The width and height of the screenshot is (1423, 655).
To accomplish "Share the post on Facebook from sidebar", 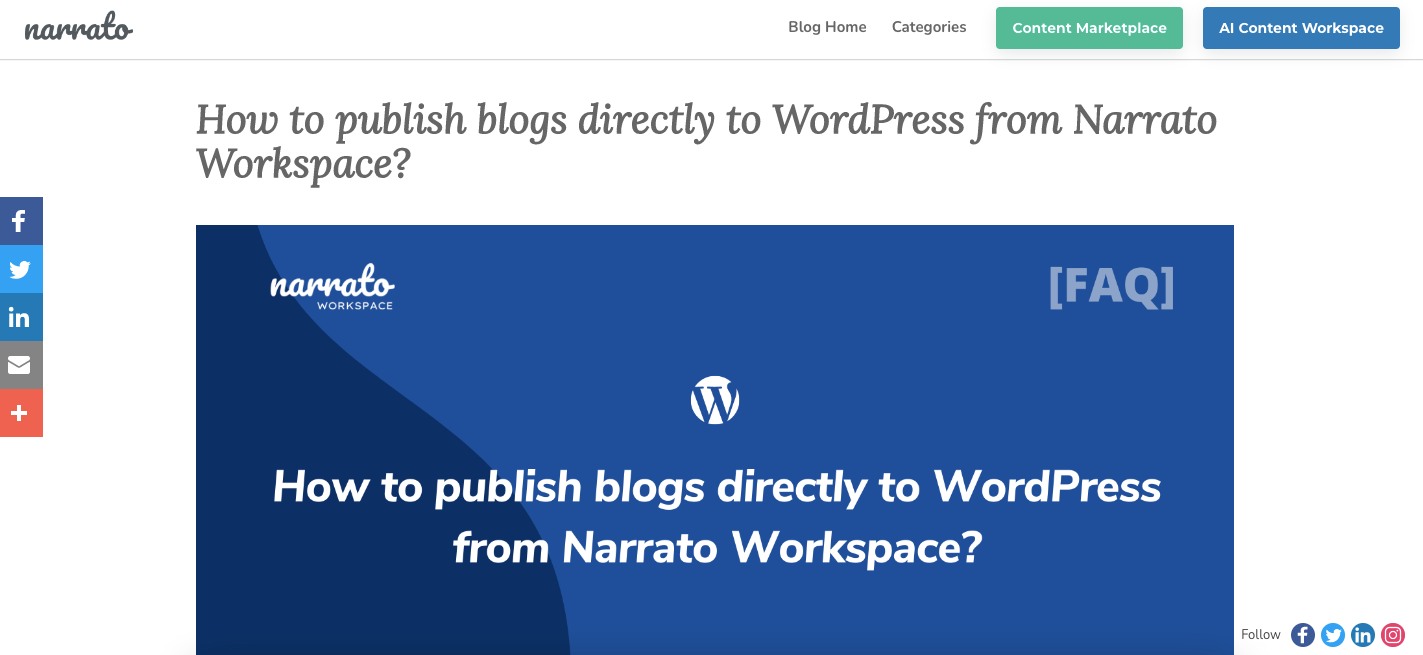I will coord(21,221).
